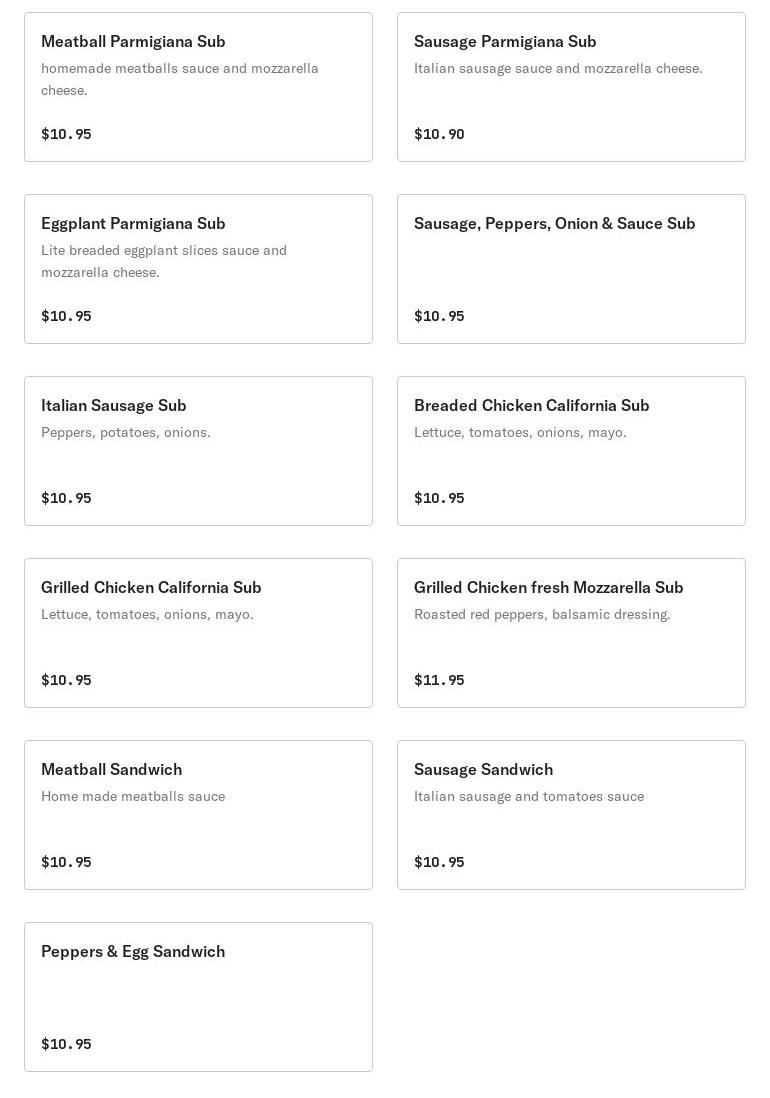Click 'Italian sausage and tomatoes sauce' text
770x1098 pixels.
coord(529,797)
